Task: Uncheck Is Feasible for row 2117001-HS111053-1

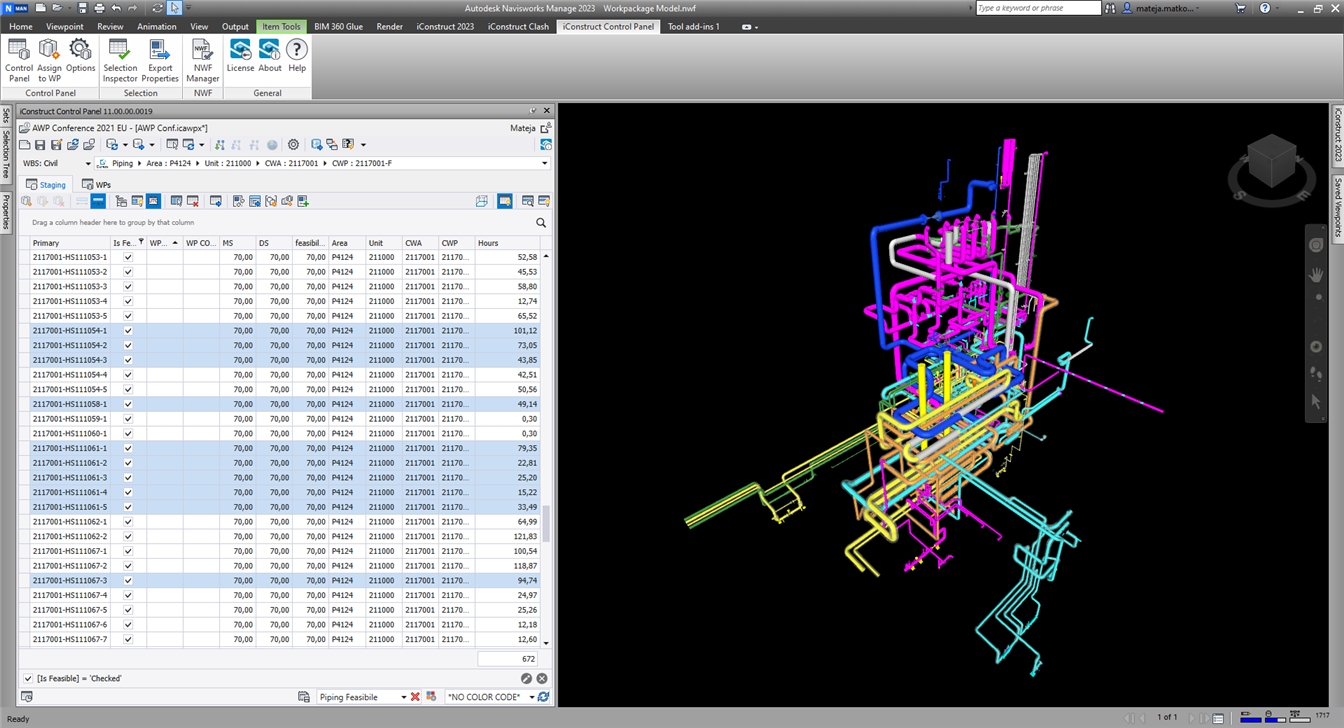Action: (128, 257)
